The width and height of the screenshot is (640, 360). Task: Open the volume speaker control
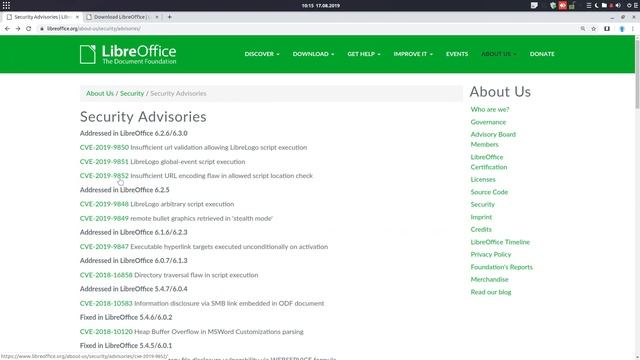point(618,5)
